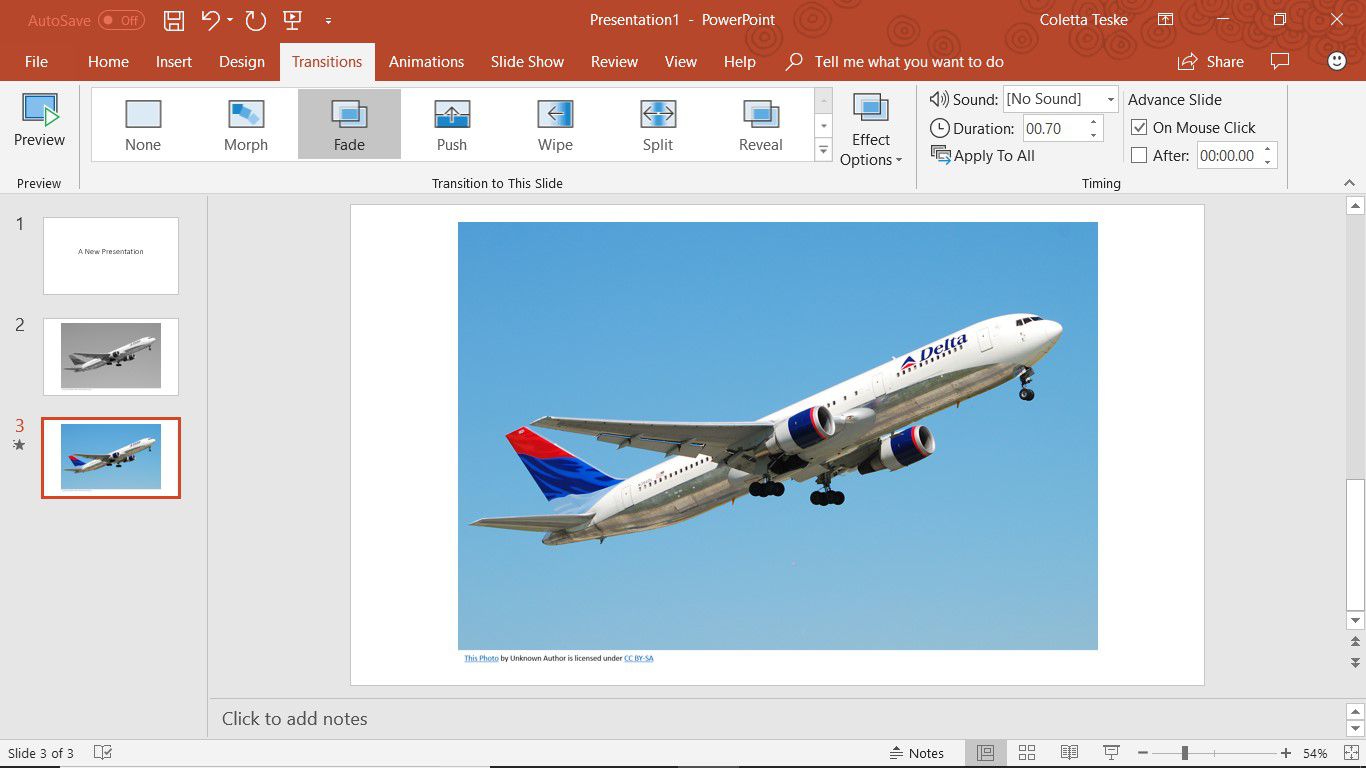Open the Review tab

pyautogui.click(x=614, y=61)
